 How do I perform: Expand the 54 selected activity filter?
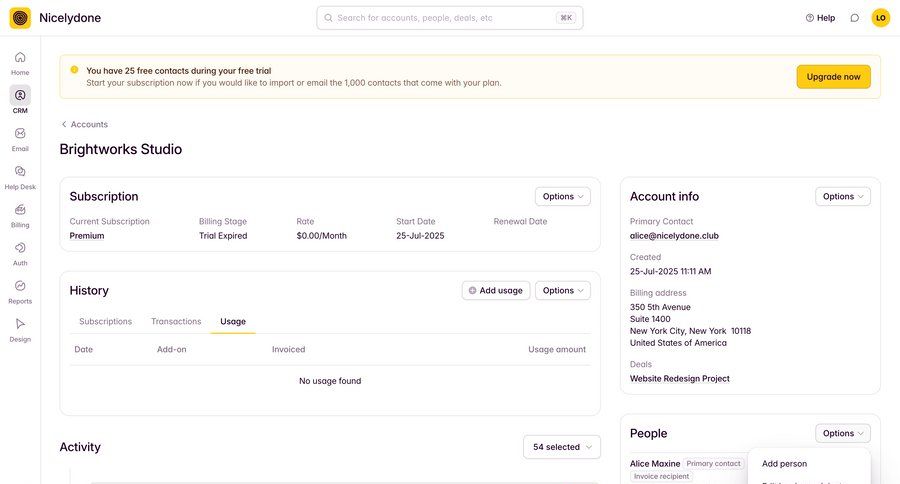click(562, 447)
